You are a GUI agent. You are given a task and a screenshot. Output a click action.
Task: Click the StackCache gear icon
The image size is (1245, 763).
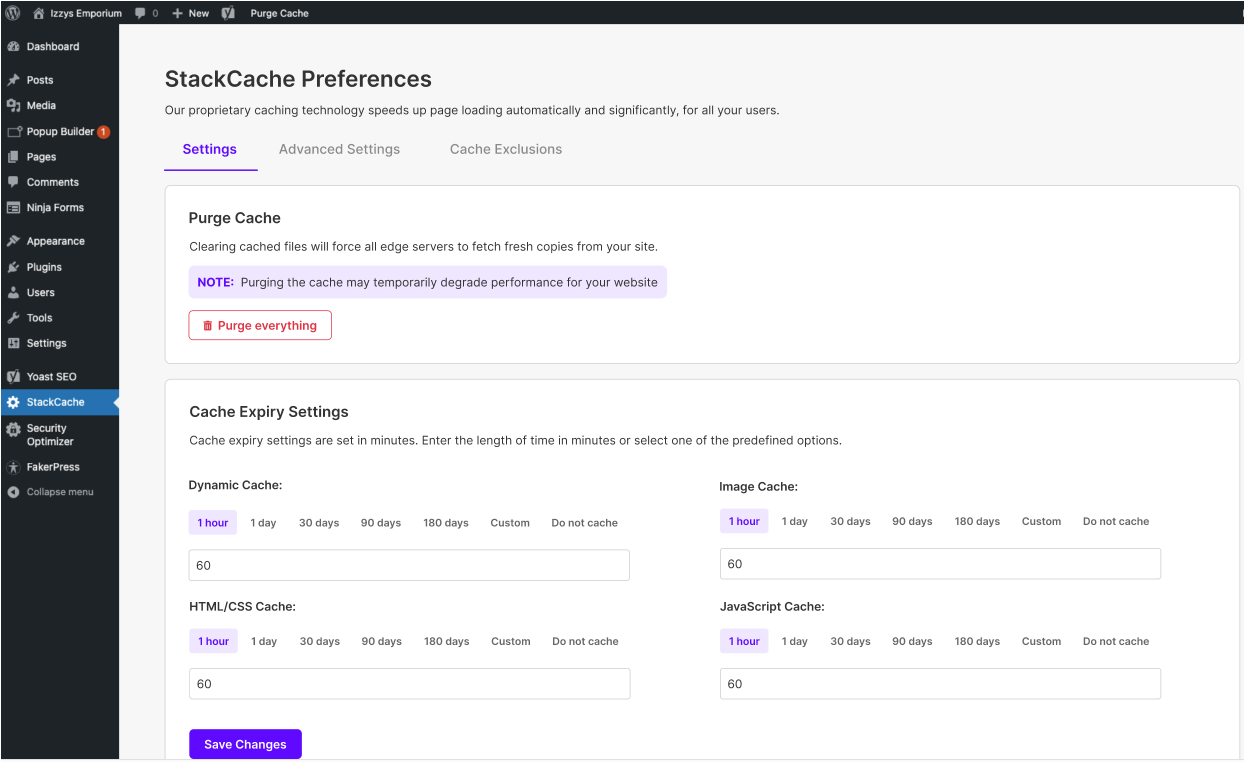coord(13,402)
